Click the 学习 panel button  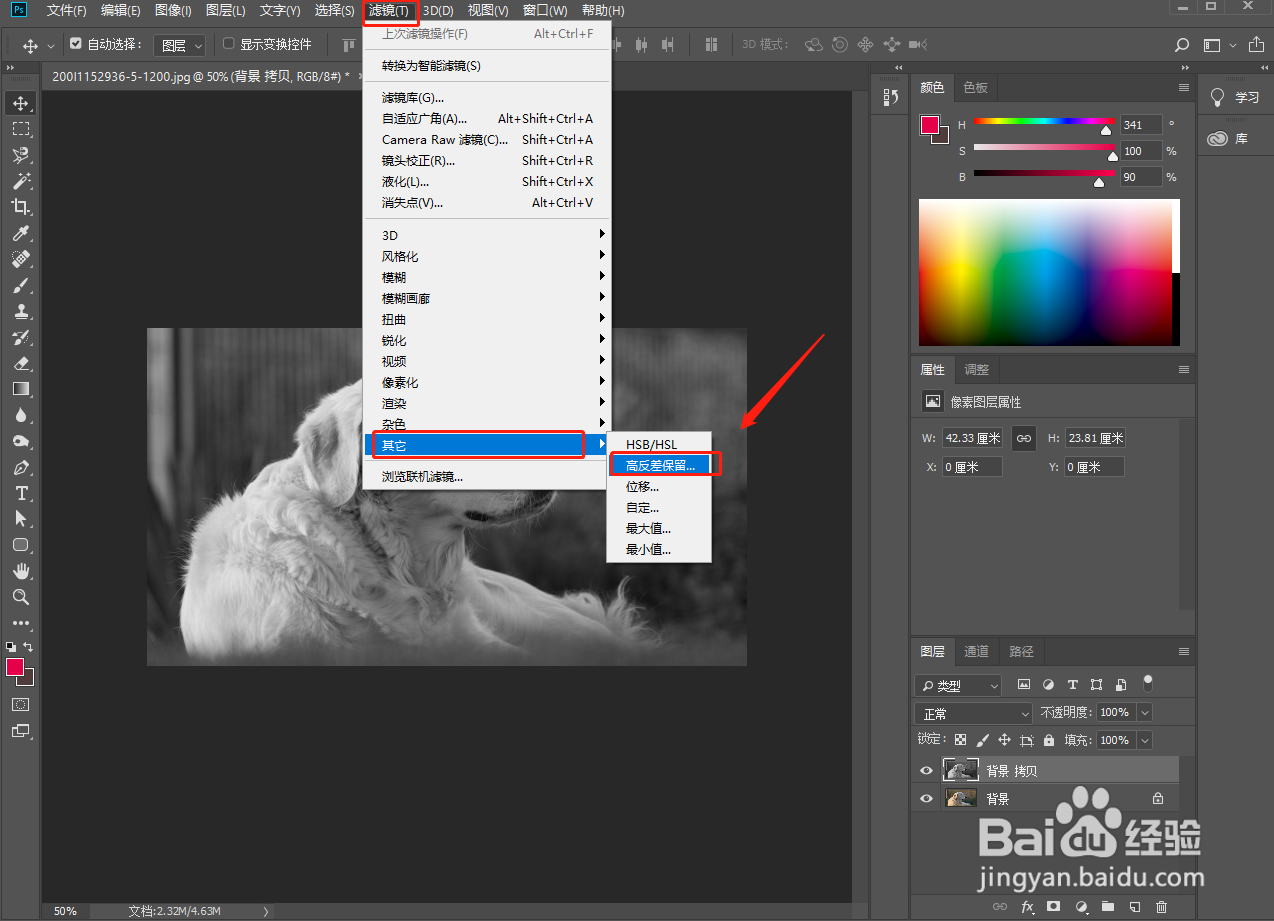click(x=1235, y=97)
